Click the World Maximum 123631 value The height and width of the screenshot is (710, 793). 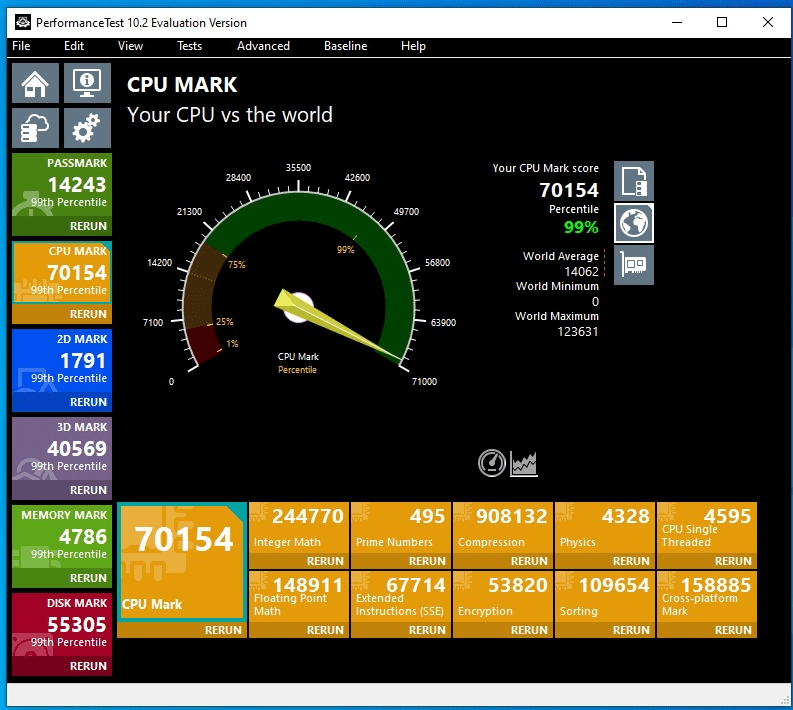click(578, 332)
